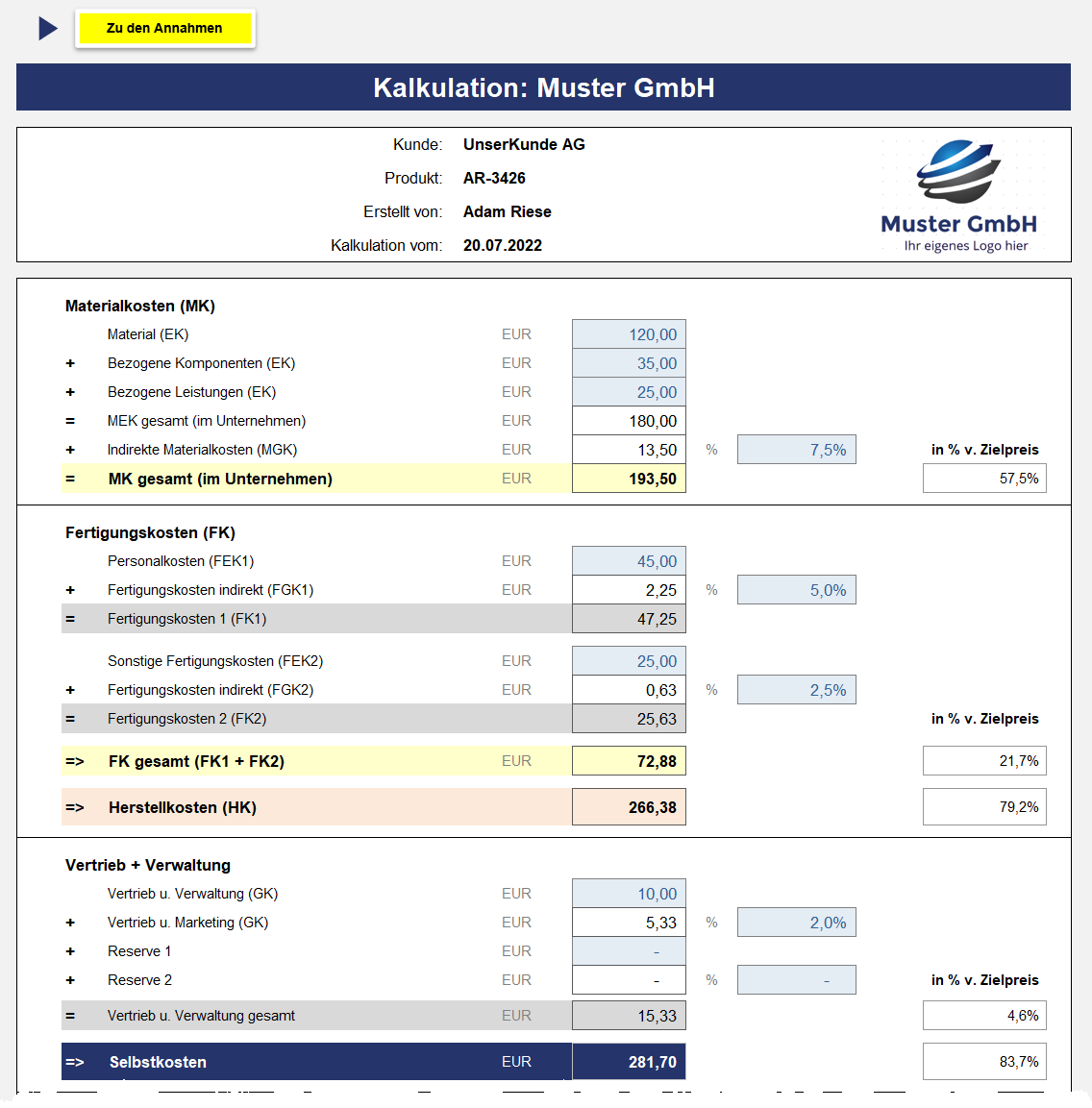Click the author name 'Adam Riese'
The width and height of the screenshot is (1092, 1108).
click(x=507, y=212)
